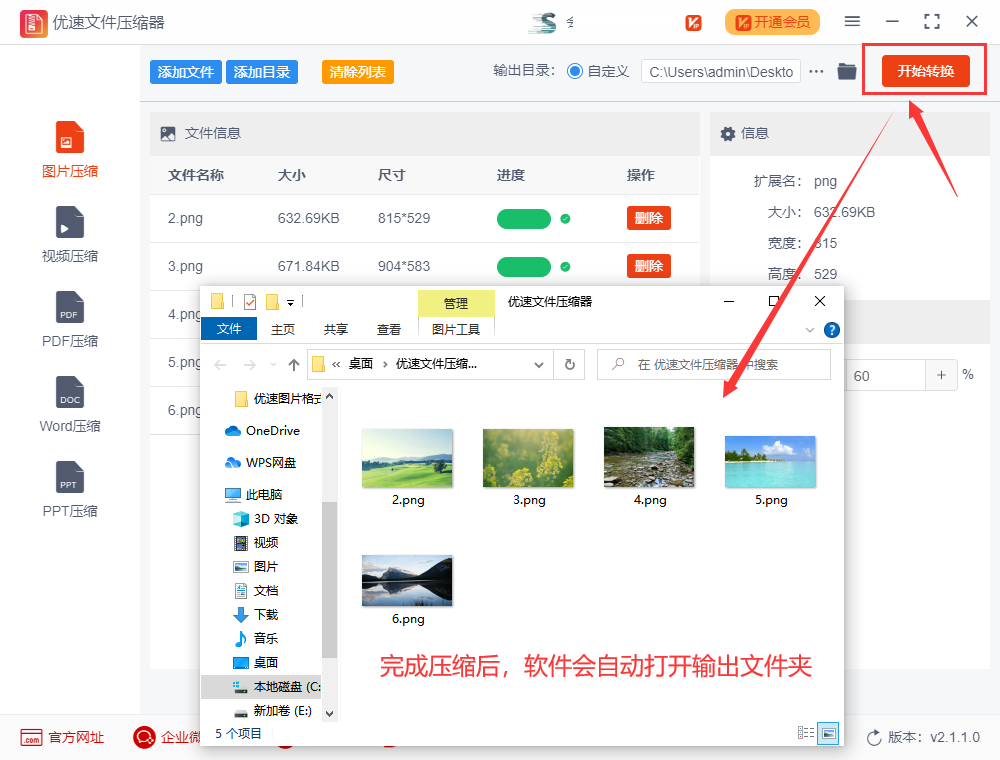Click the Explorer help icon

click(832, 330)
